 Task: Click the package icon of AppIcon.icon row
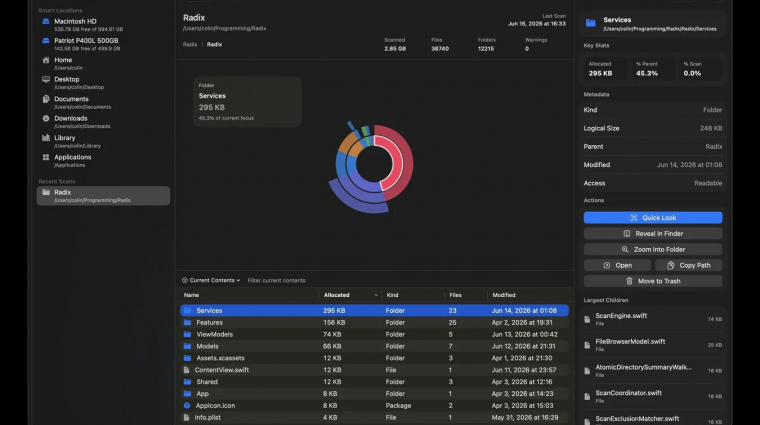pyautogui.click(x=187, y=406)
